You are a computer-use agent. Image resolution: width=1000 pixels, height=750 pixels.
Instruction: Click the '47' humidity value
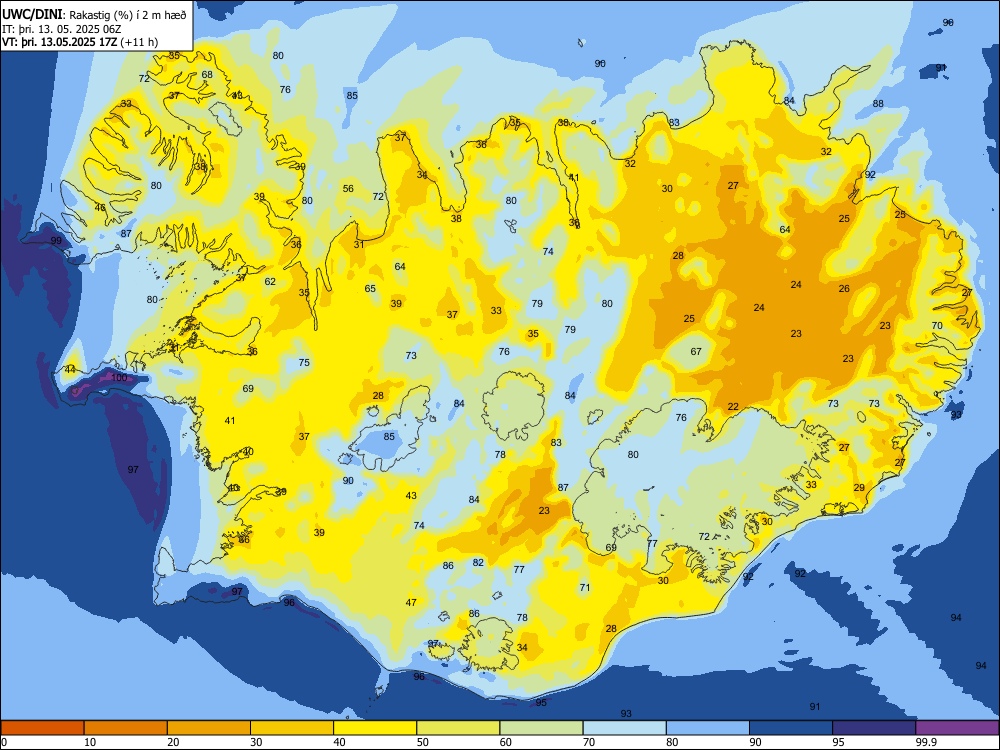[411, 603]
